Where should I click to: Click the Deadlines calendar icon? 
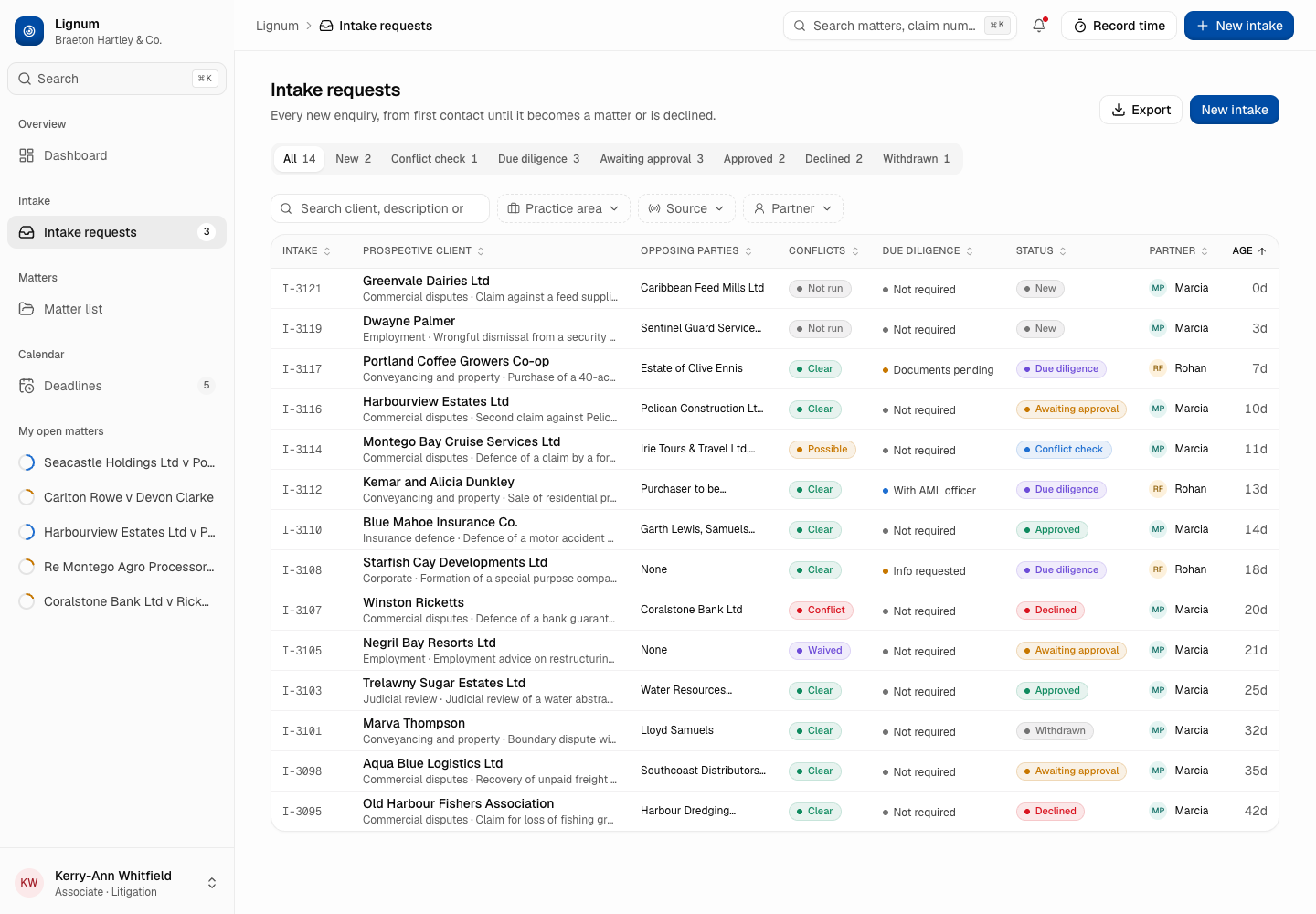(x=27, y=386)
